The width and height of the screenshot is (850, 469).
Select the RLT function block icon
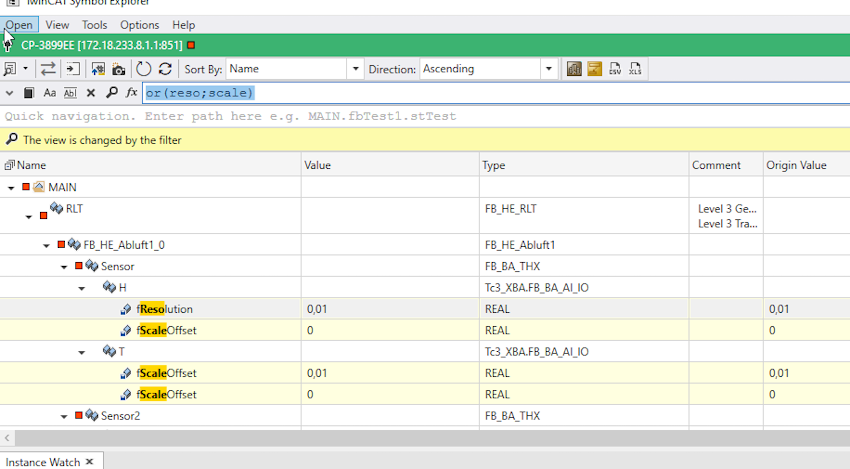click(56, 208)
